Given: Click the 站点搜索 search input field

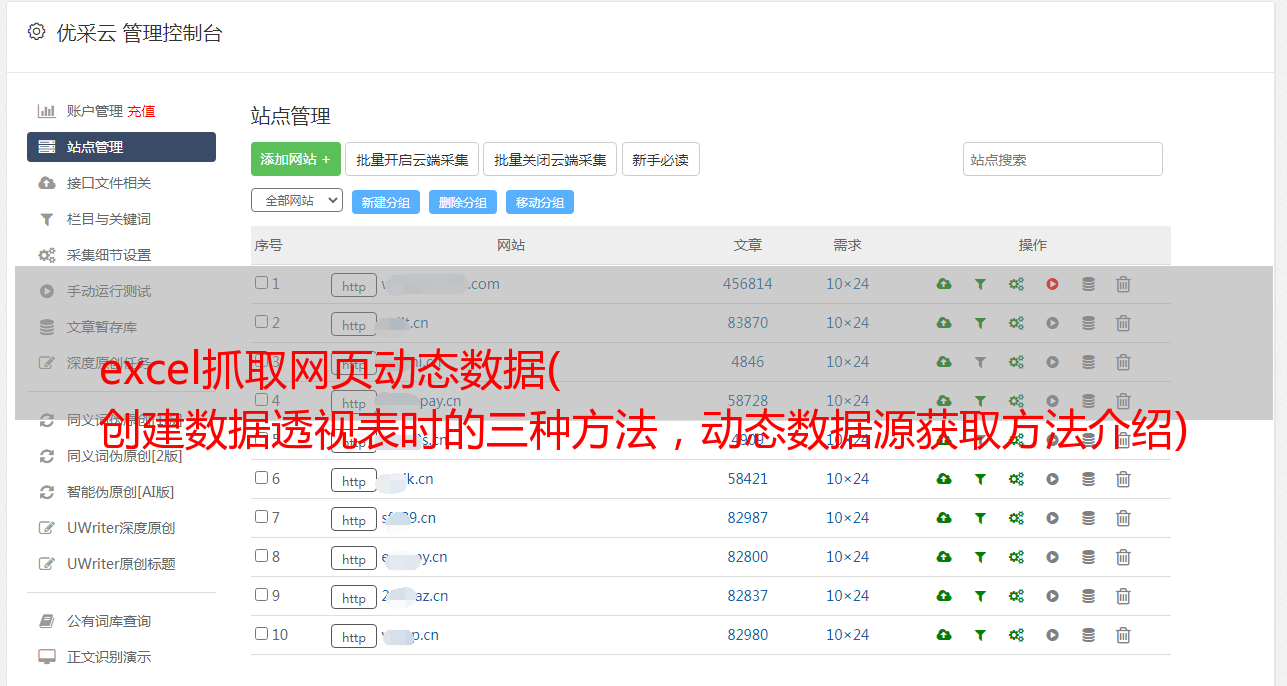Looking at the screenshot, I should [1062, 159].
